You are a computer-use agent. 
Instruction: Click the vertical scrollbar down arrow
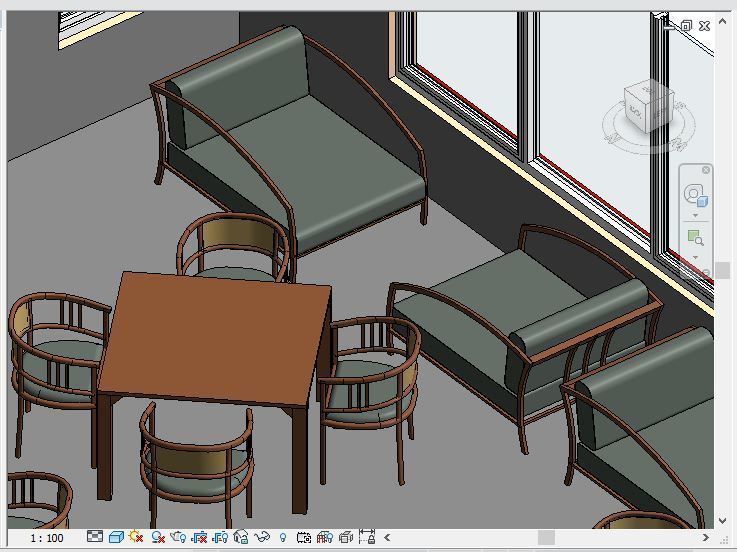click(x=724, y=521)
